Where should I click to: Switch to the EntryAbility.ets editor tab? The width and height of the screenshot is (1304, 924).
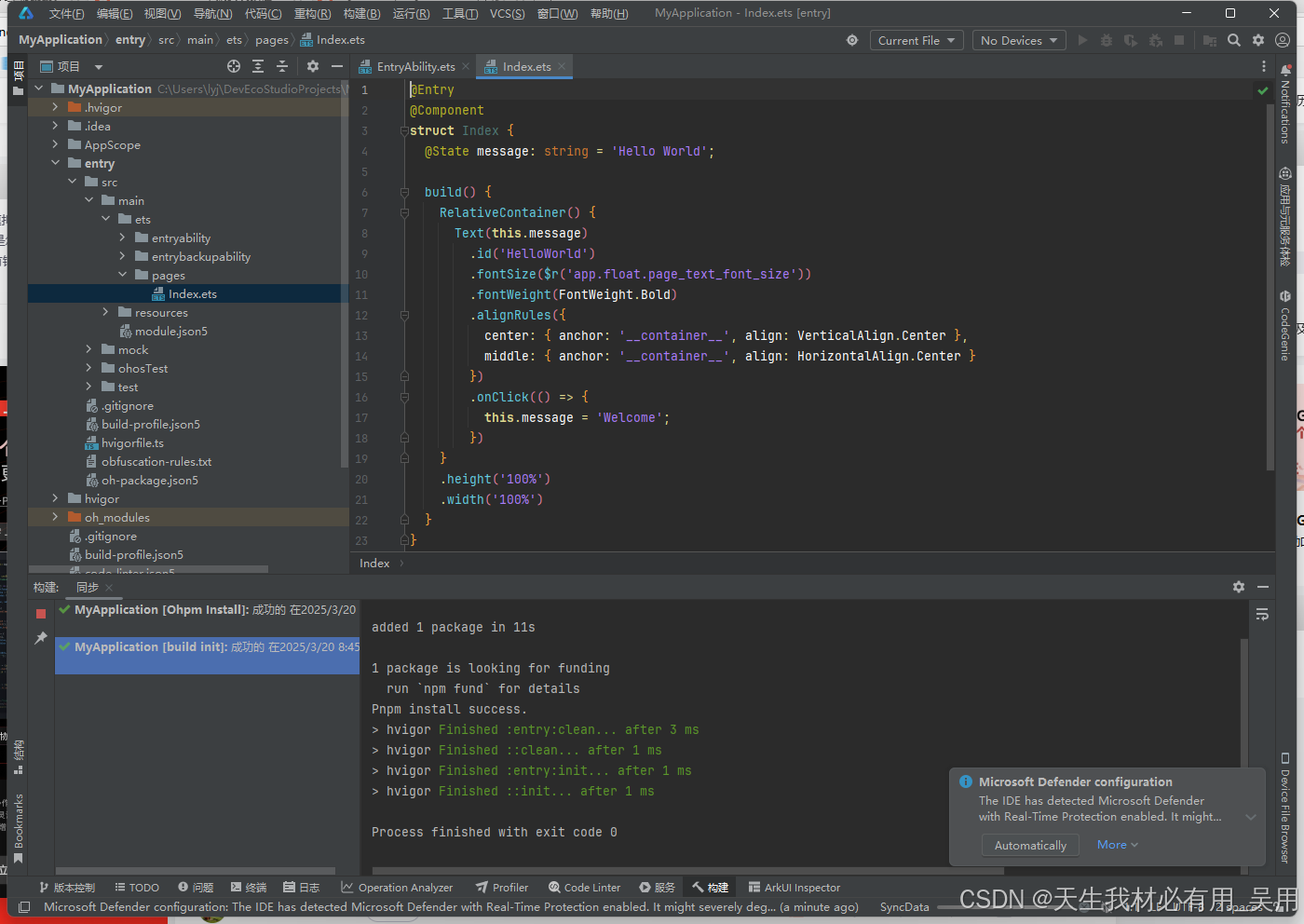pos(415,66)
